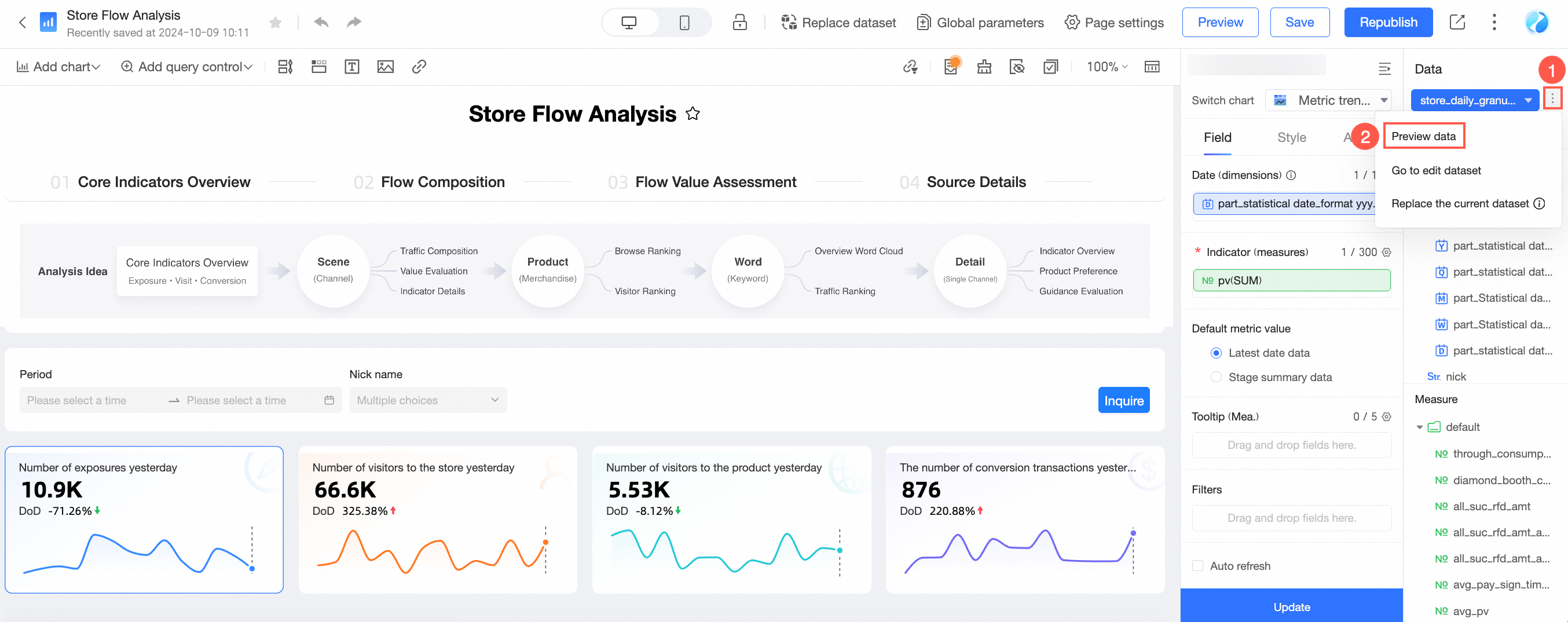Select Latest date data radio option
This screenshot has height=622, width=1568.
click(1215, 353)
